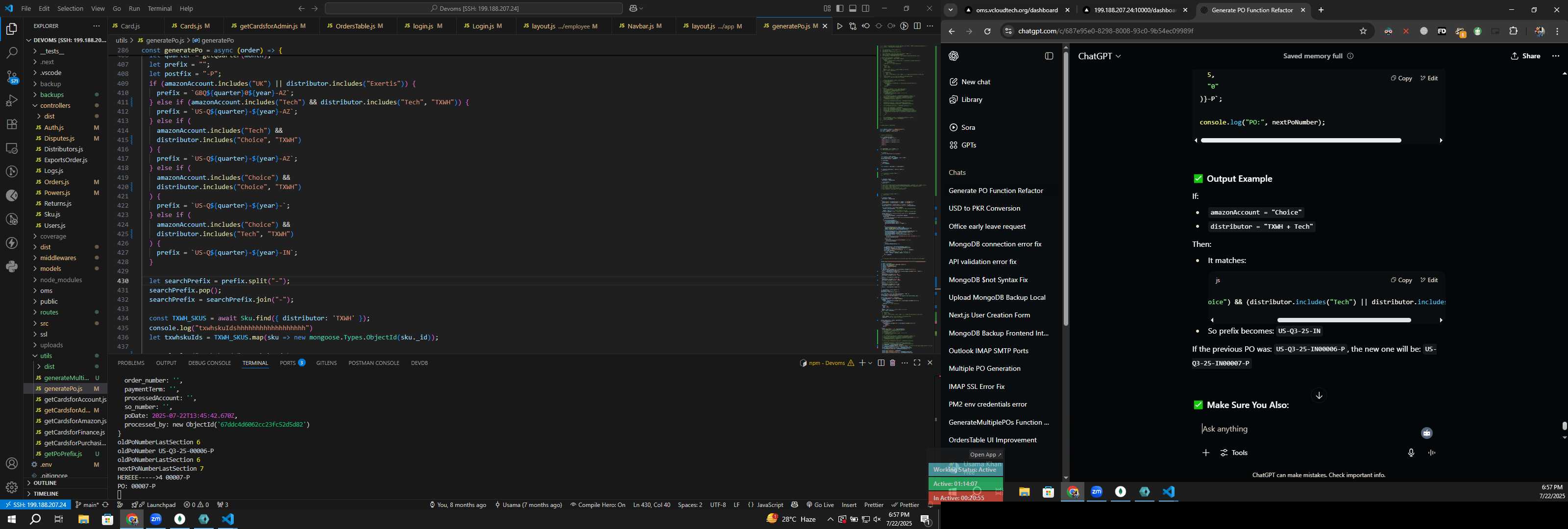This screenshot has width=1568, height=529.
Task: Delete the terminal with the trash icon
Action: [892, 363]
